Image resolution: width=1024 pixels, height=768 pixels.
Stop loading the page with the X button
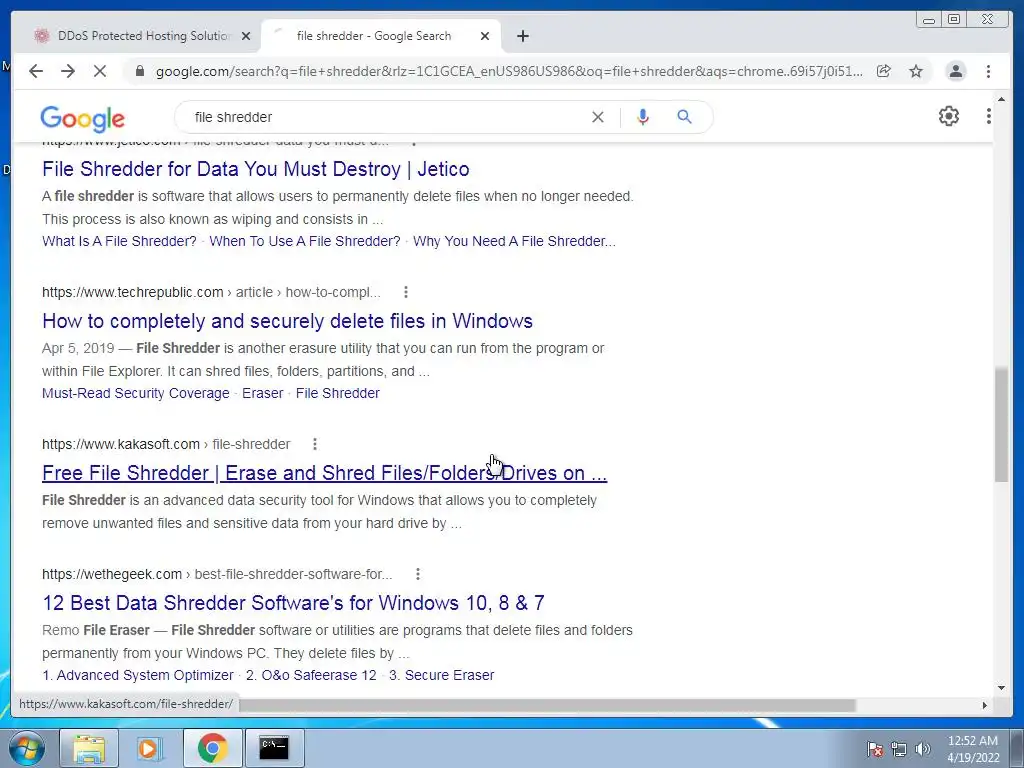tap(100, 71)
